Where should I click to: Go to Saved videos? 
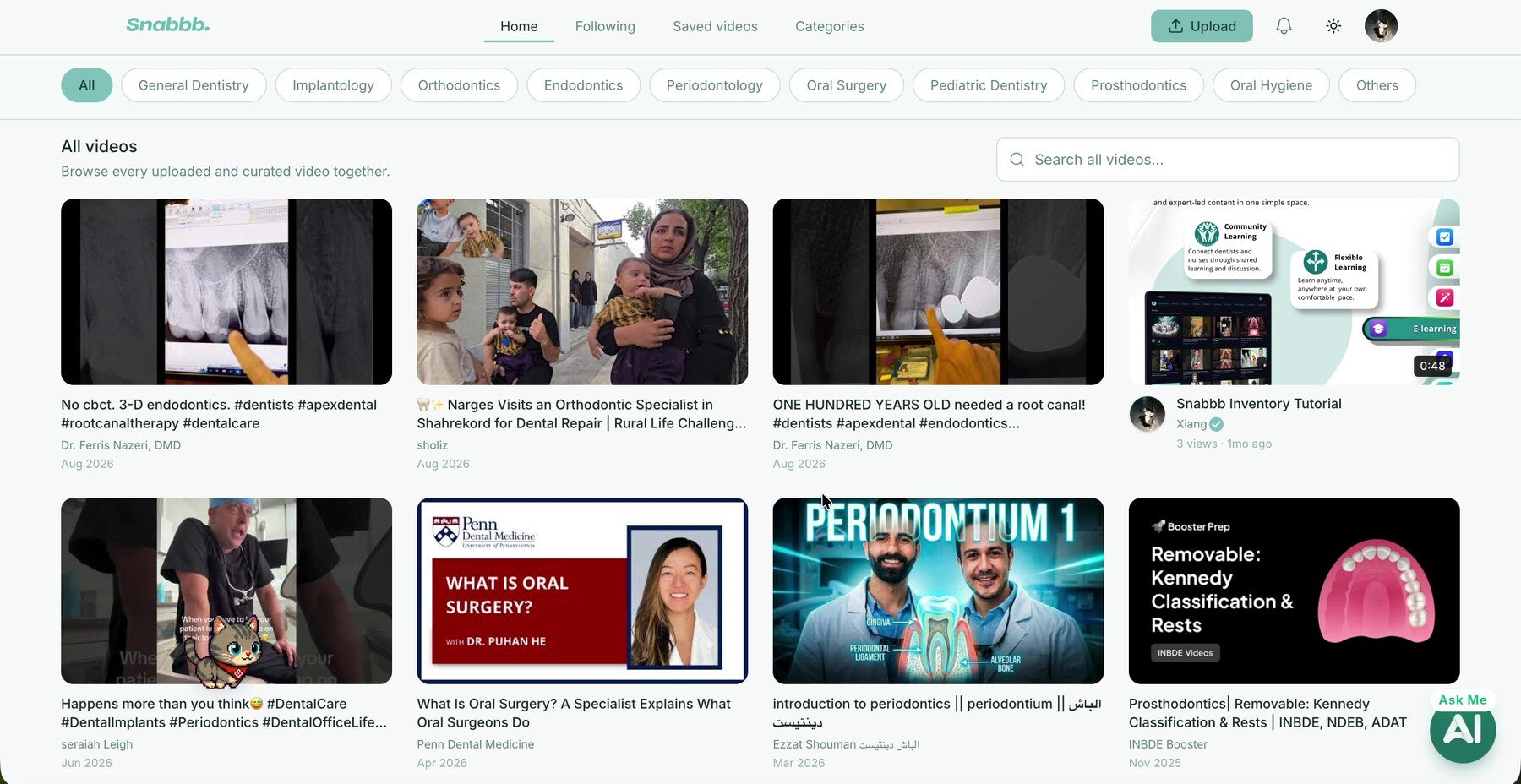click(x=715, y=26)
